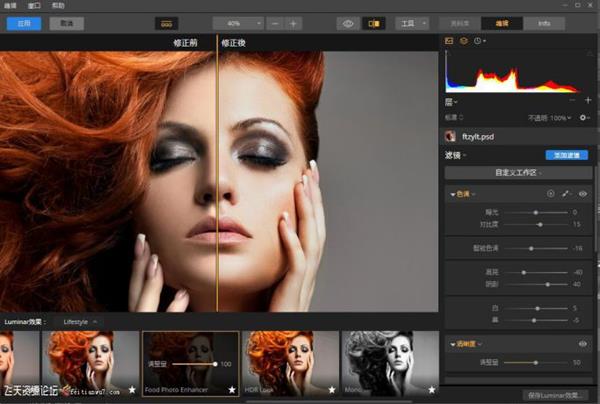
Task: Switch to the Info tab
Action: (543, 22)
